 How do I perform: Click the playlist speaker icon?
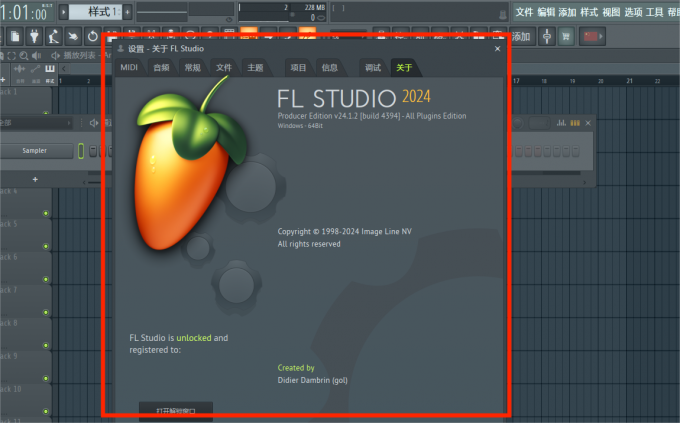[36, 56]
